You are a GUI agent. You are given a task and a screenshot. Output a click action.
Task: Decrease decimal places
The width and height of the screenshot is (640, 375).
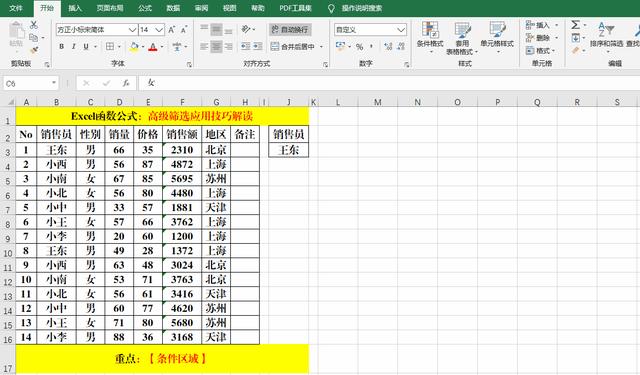click(x=401, y=47)
